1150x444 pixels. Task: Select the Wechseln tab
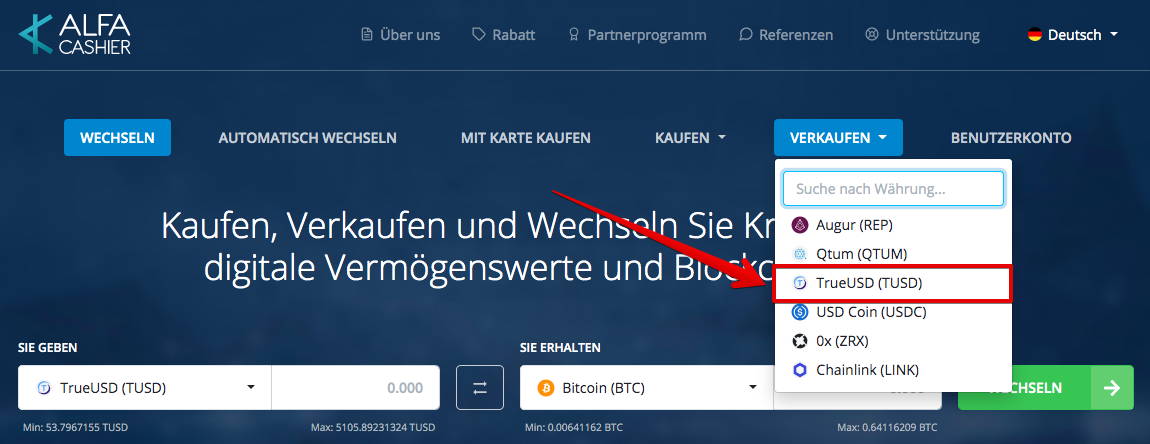click(x=117, y=137)
